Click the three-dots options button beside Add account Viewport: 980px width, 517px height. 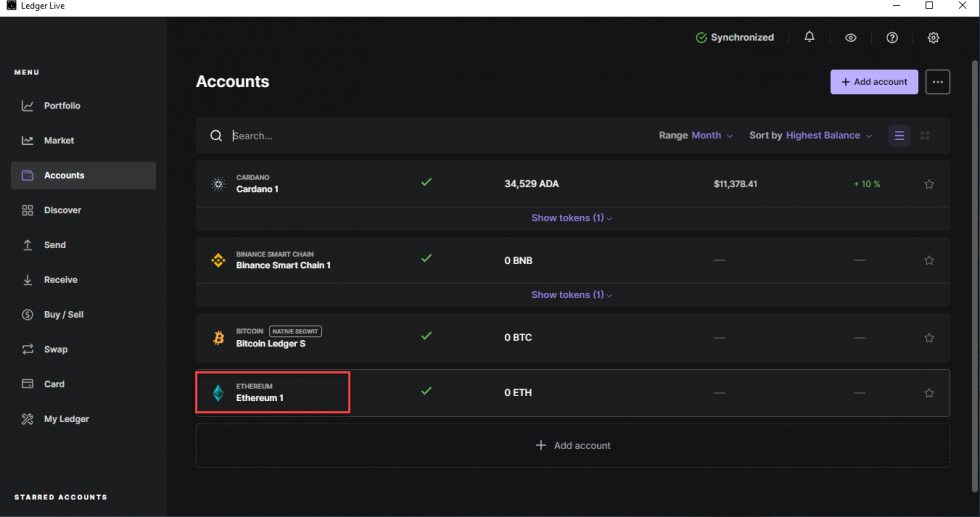click(937, 82)
